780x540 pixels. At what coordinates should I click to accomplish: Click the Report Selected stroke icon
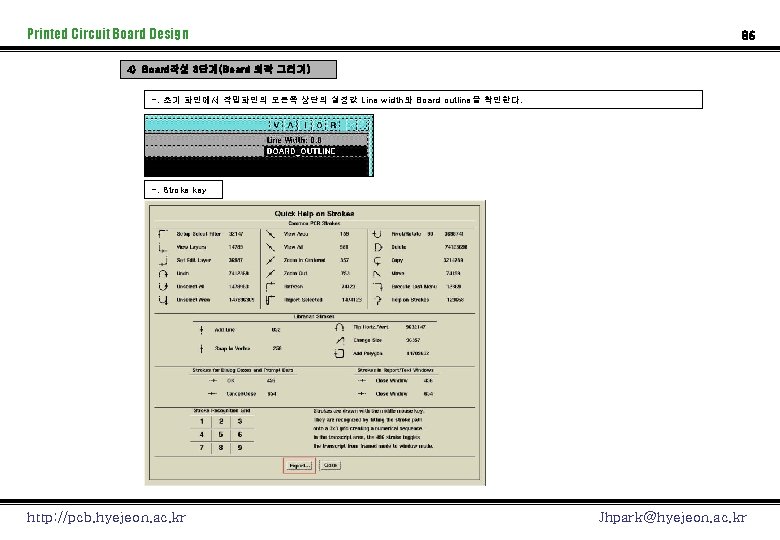pyautogui.click(x=270, y=300)
